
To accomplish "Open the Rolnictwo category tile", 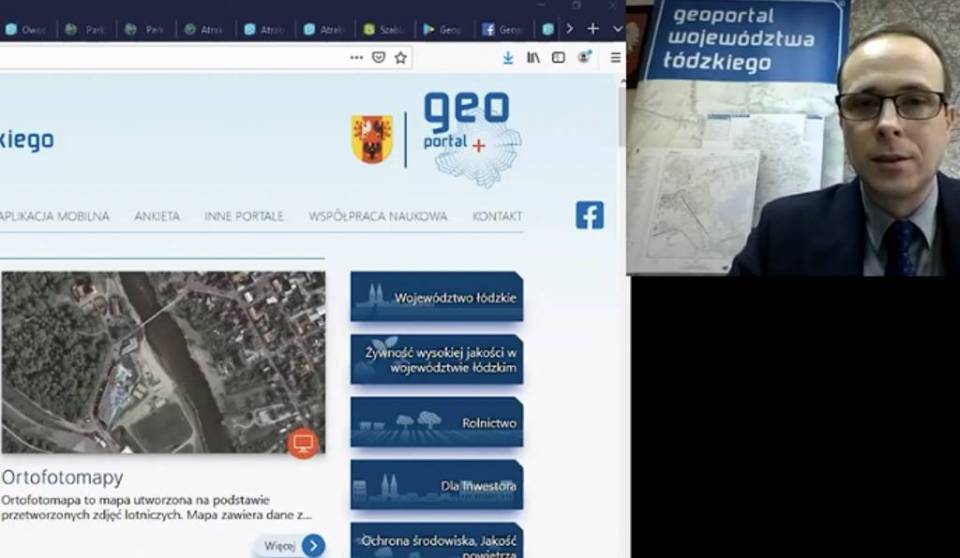I will [x=436, y=422].
